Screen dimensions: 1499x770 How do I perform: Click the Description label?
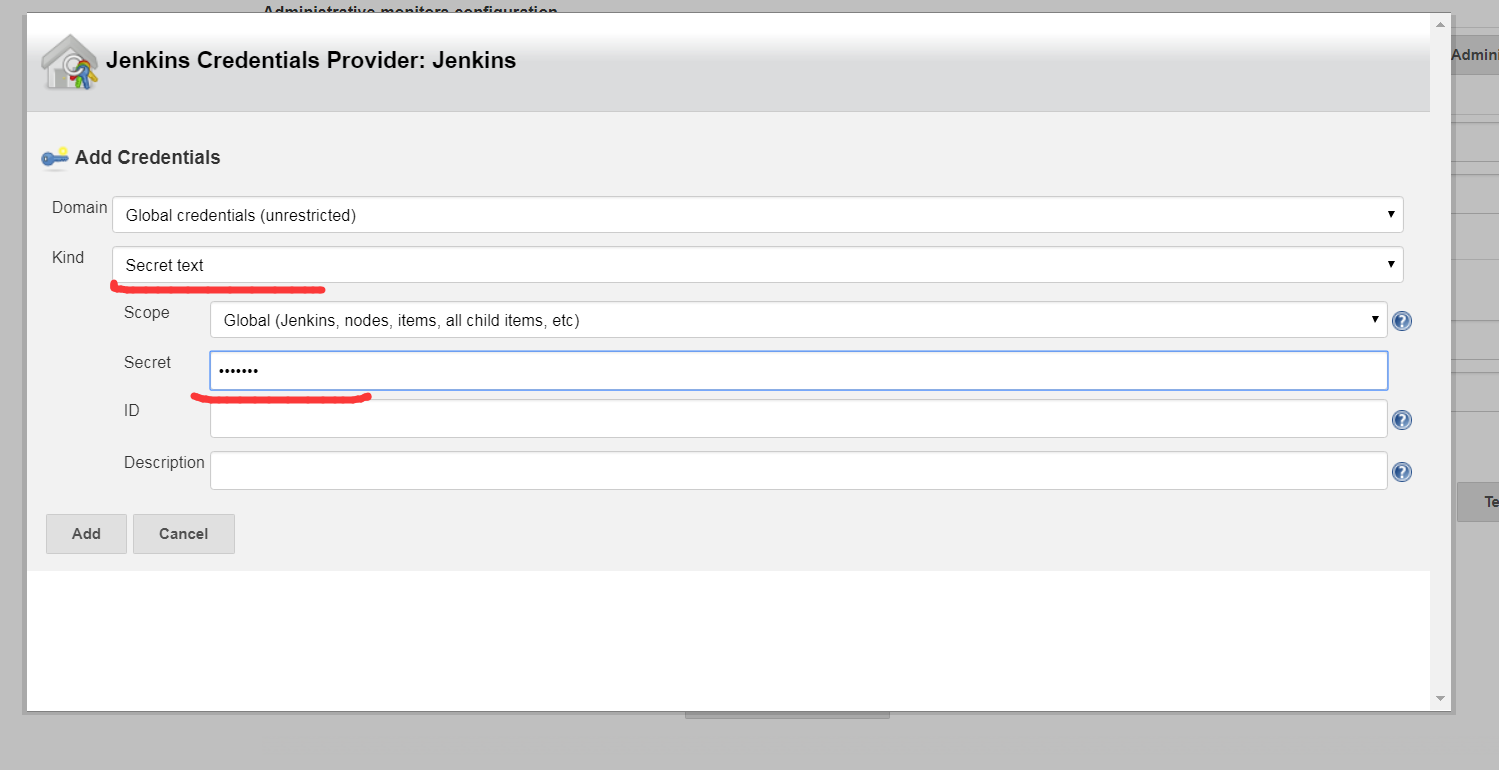coord(164,462)
